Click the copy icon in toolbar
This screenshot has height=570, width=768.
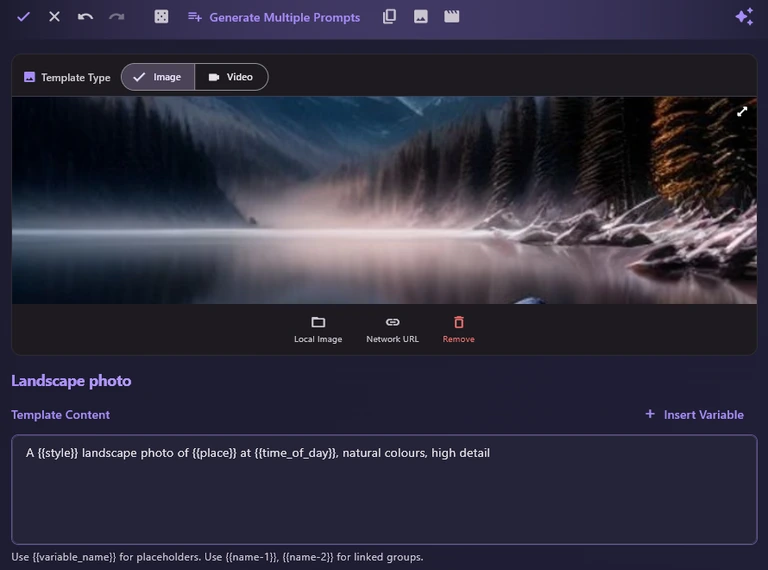pos(389,17)
